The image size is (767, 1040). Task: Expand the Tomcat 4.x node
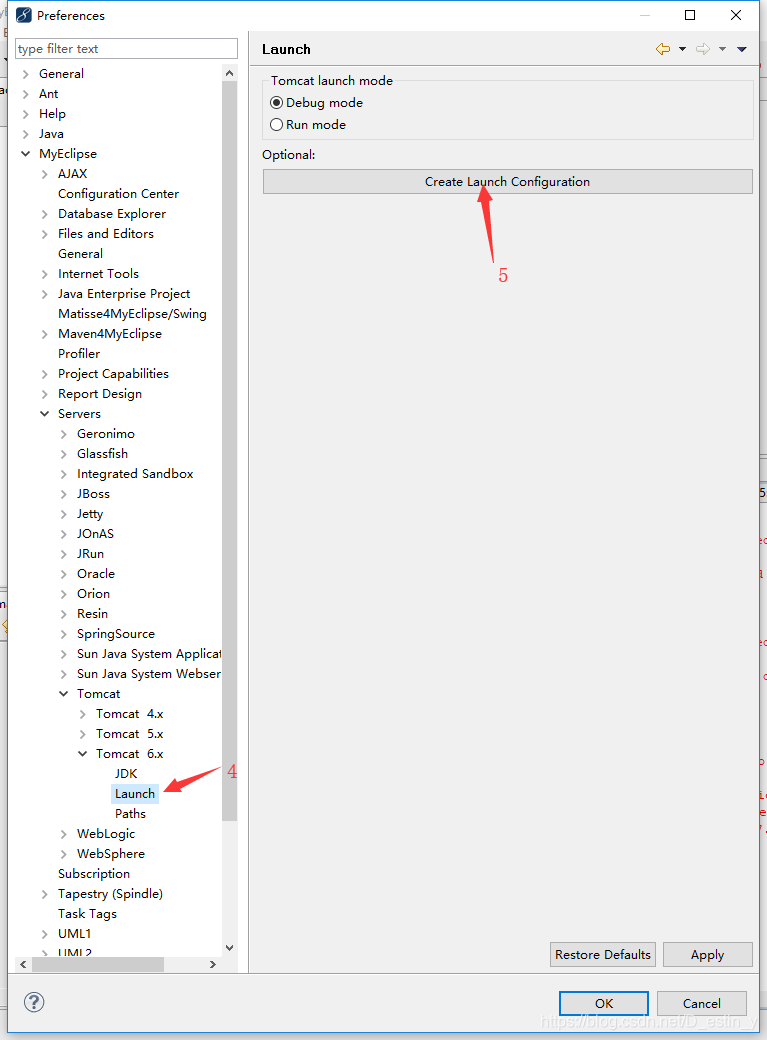tap(82, 714)
